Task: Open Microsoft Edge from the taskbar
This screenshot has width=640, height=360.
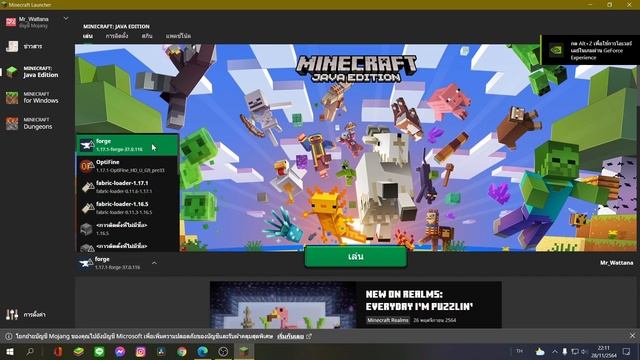Action: pyautogui.click(x=202, y=351)
